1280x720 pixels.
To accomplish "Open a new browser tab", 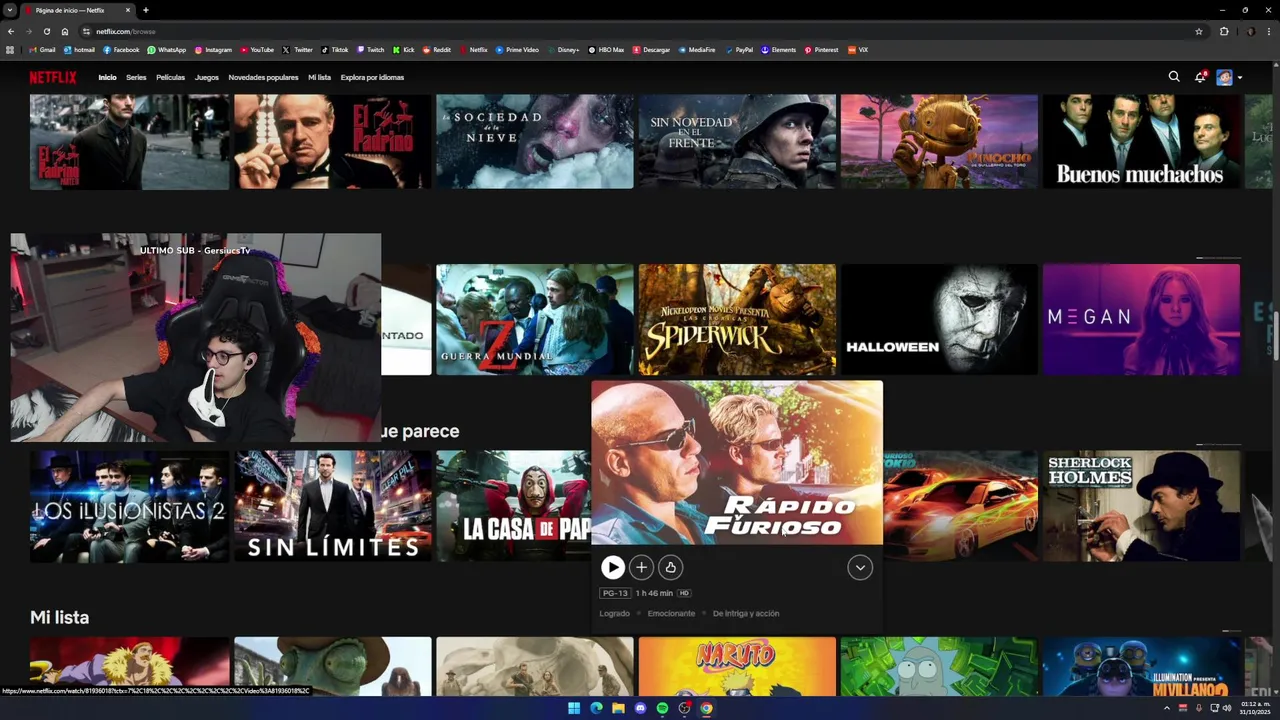I will point(146,10).
